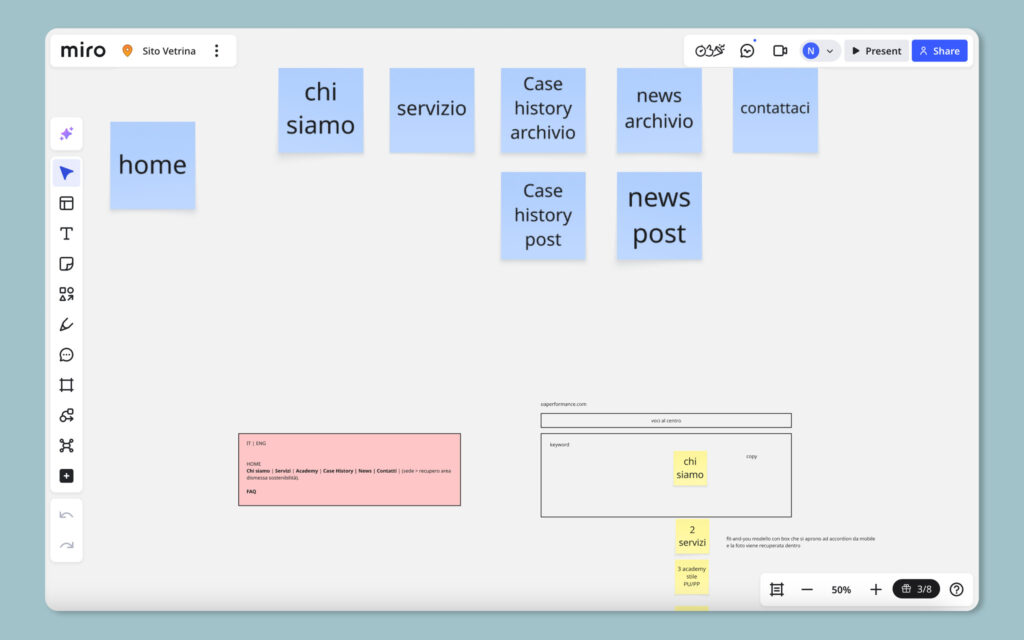Viewport: 1024px width, 640px height.
Task: Select the Comment tool
Action: point(66,355)
